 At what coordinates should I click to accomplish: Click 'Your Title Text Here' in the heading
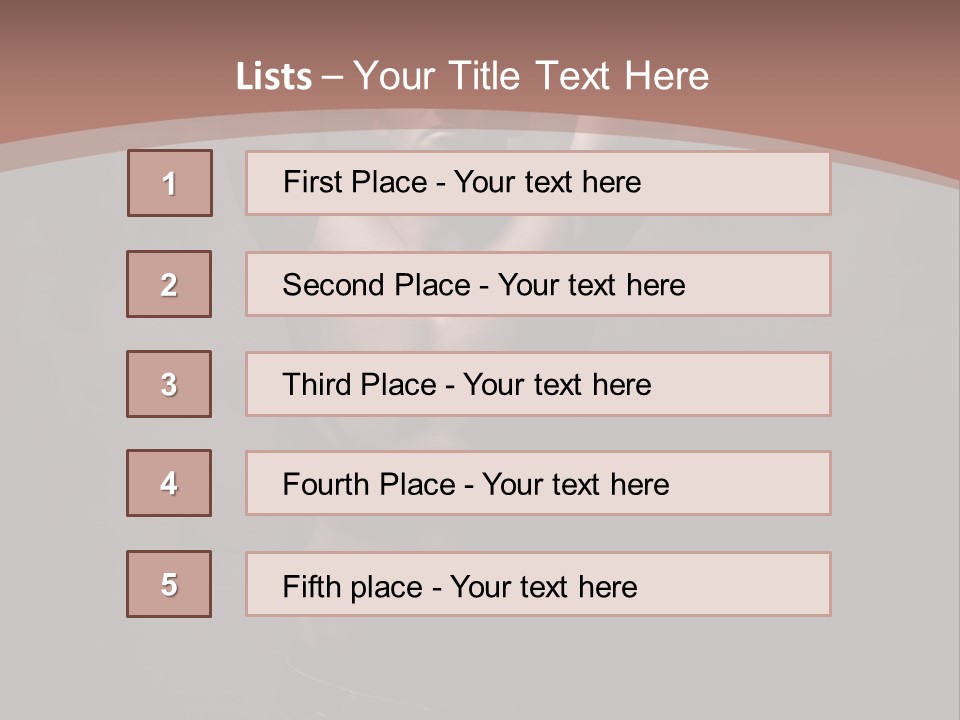(531, 76)
